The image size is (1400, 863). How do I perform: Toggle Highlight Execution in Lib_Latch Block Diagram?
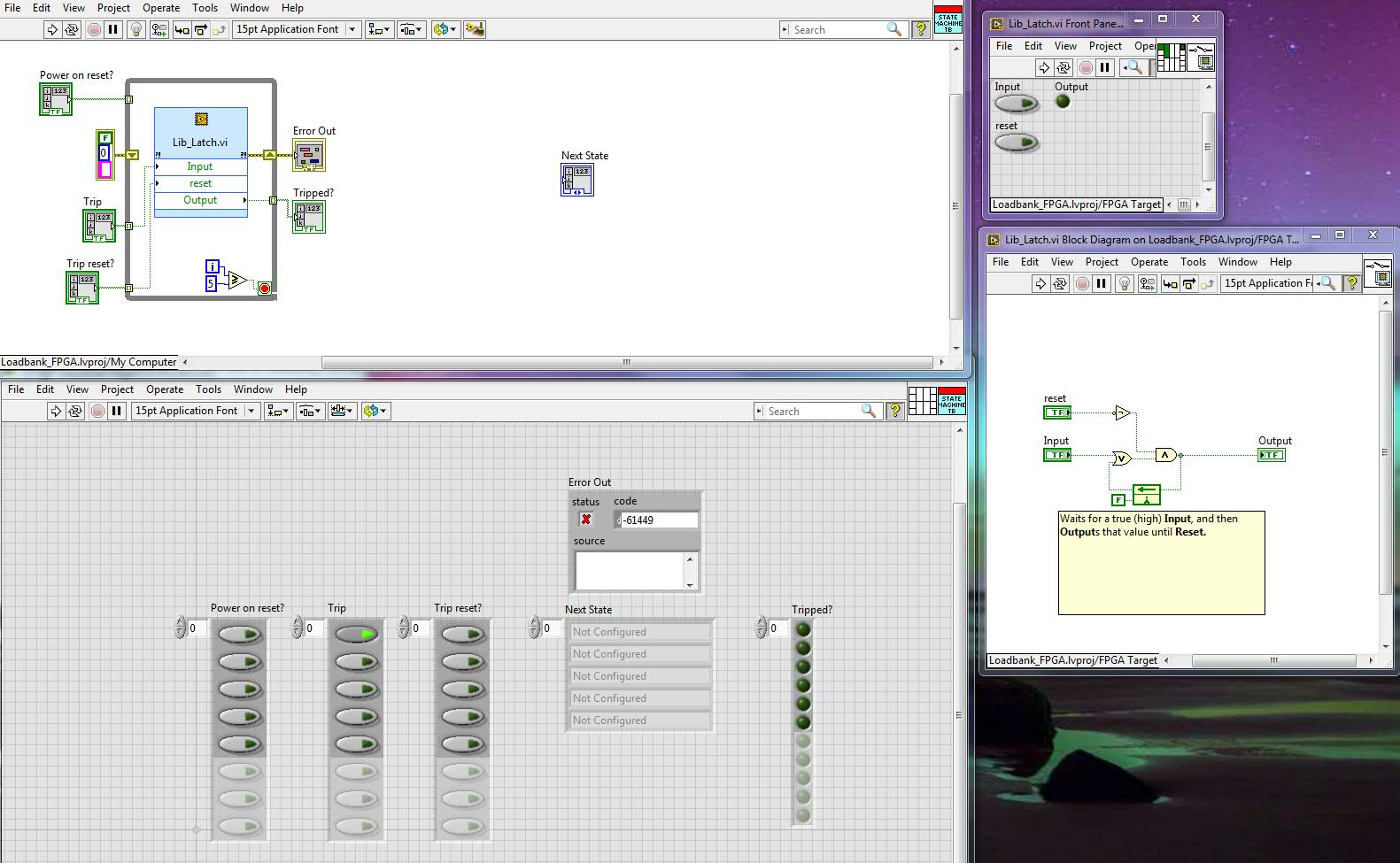coord(1125,283)
